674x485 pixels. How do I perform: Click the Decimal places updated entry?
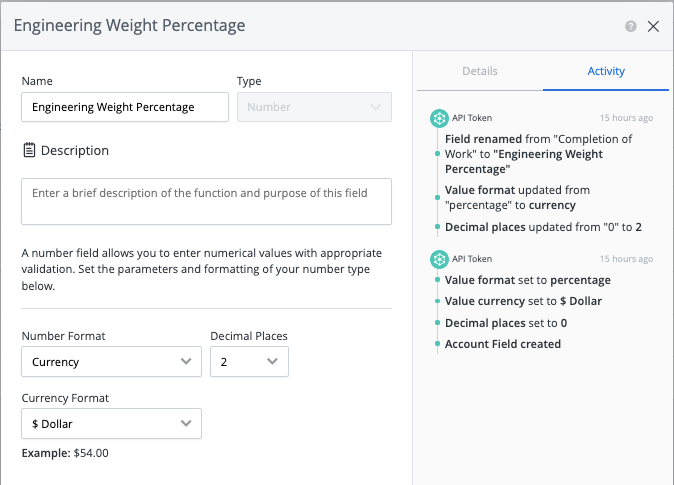point(543,227)
